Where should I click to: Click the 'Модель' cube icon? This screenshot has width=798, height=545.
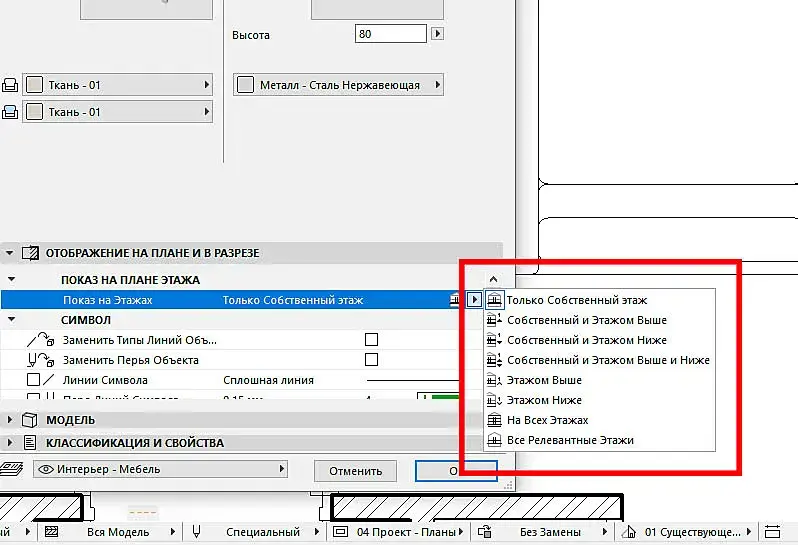coord(30,420)
